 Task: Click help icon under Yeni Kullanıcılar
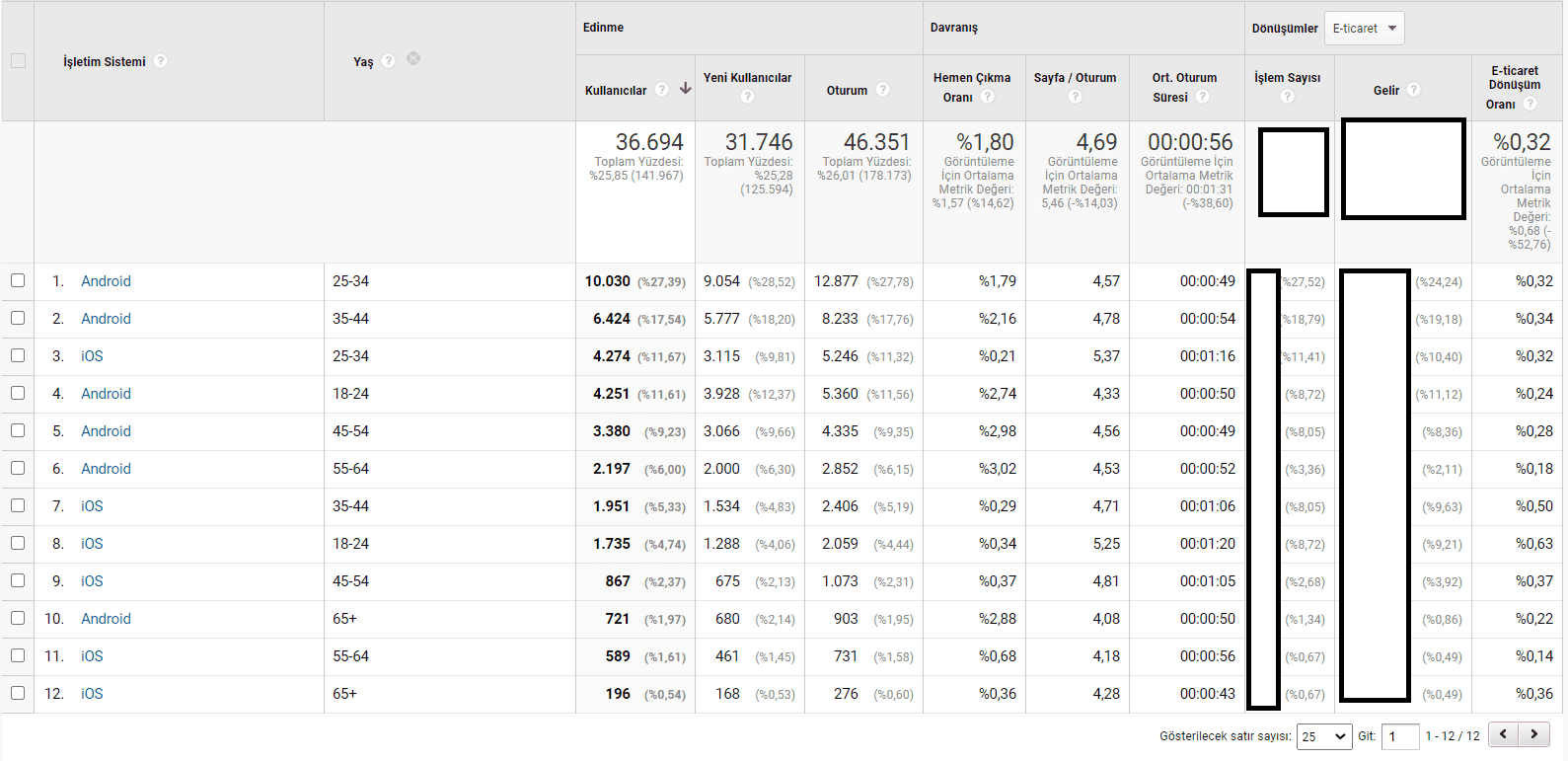[747, 97]
